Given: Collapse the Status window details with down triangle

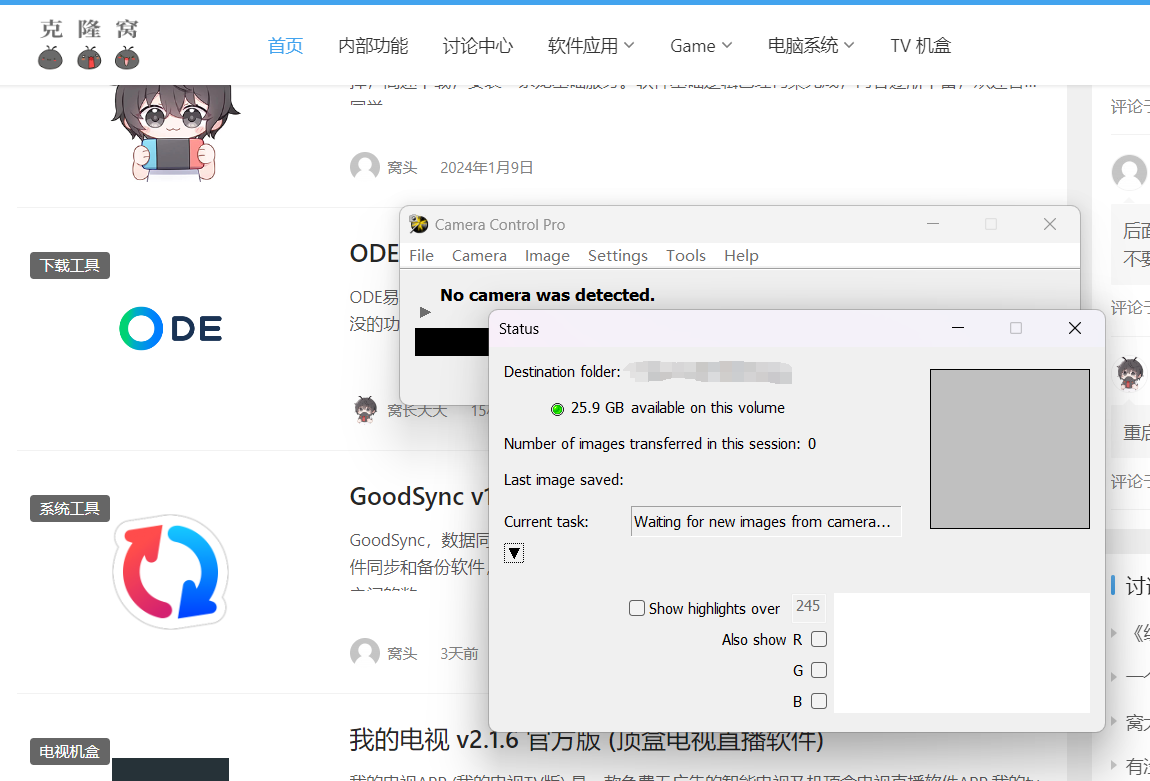Looking at the screenshot, I should (x=514, y=553).
